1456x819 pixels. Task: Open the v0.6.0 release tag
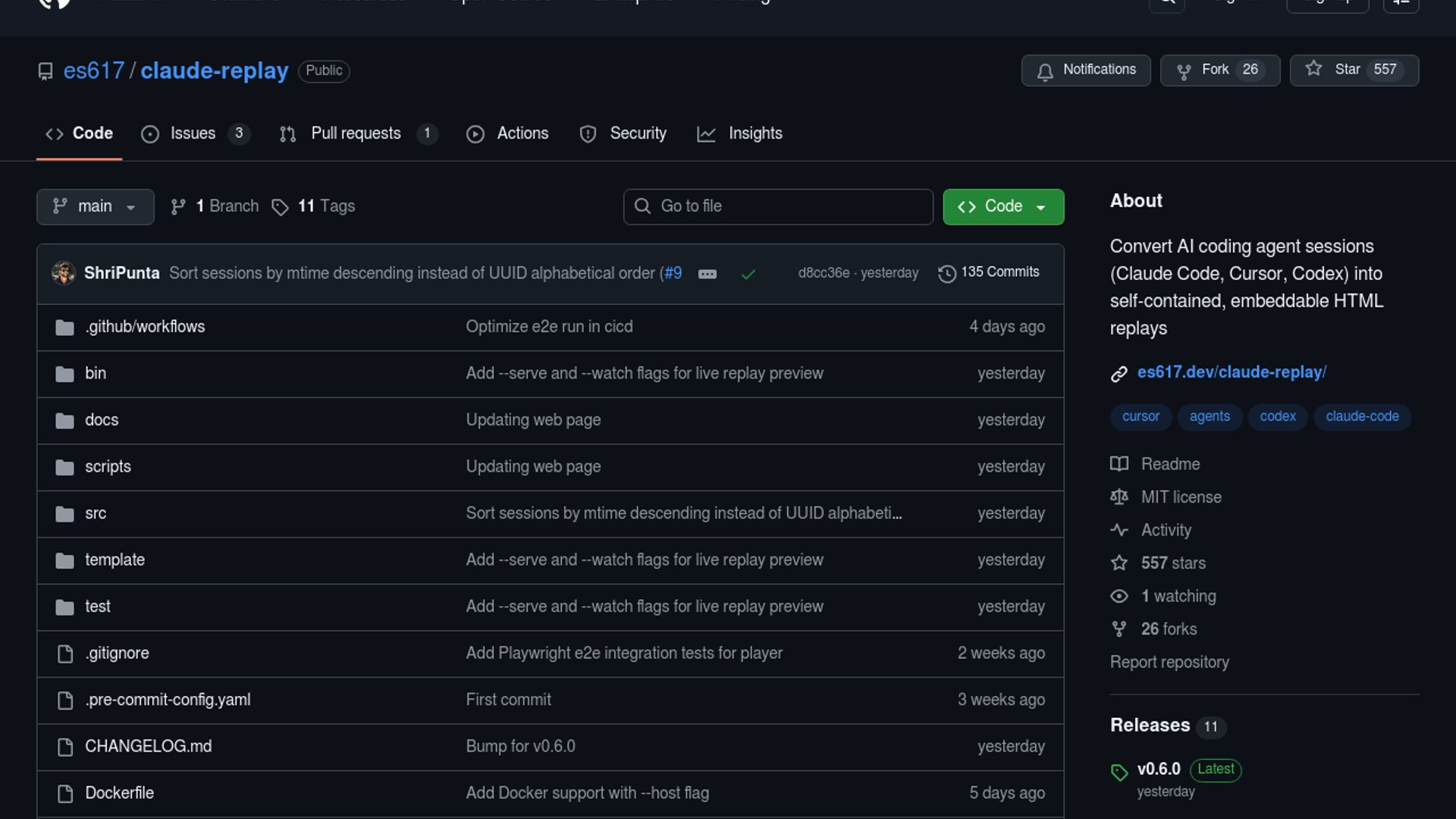(1158, 769)
